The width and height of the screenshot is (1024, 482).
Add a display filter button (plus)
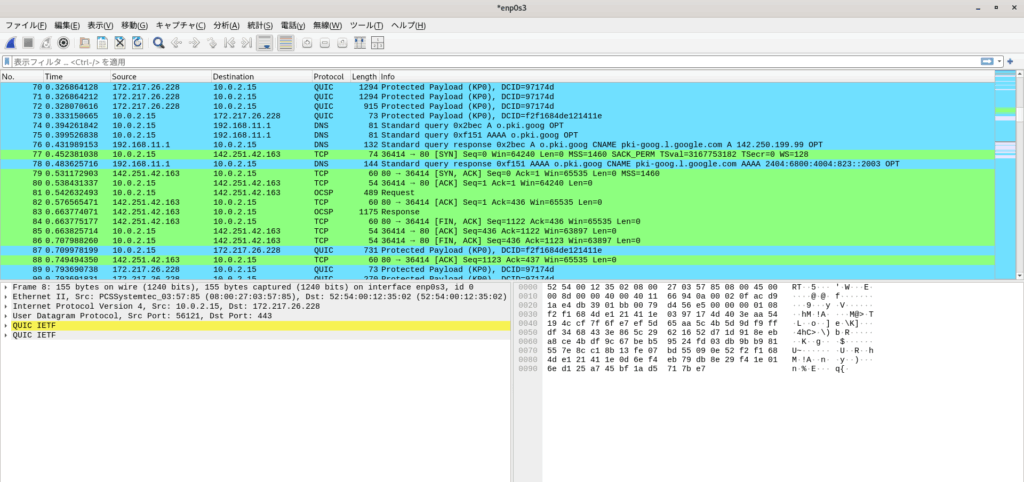click(1010, 61)
